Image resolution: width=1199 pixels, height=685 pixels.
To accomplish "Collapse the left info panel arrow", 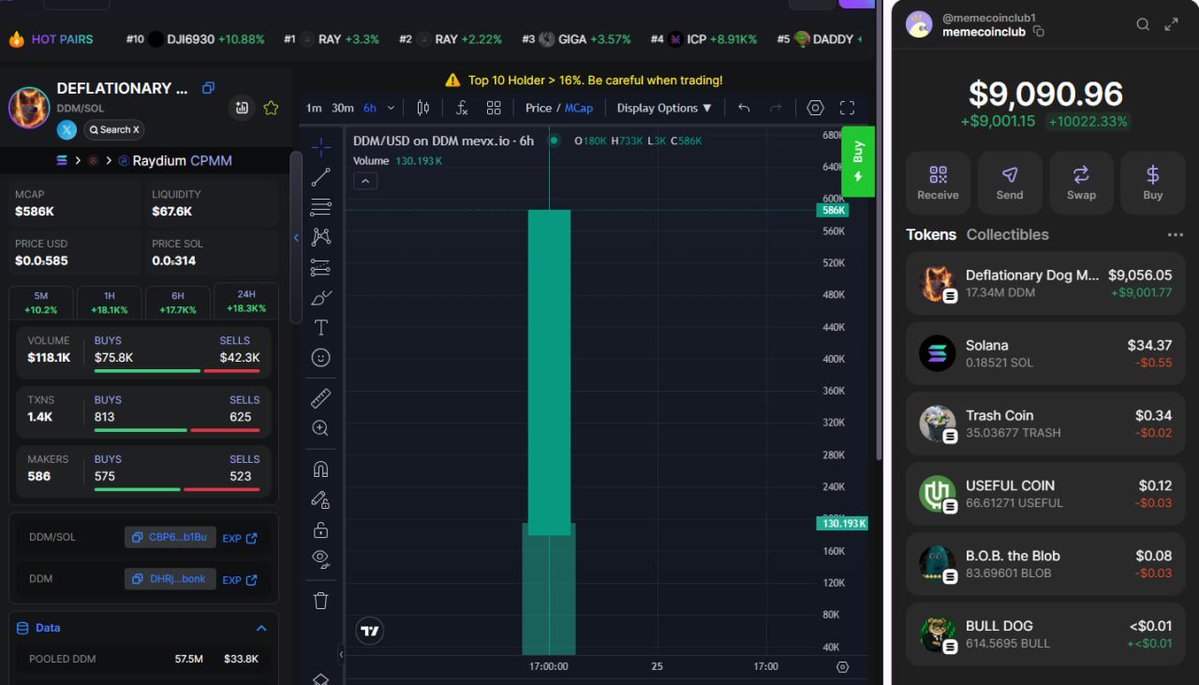I will tap(297, 238).
